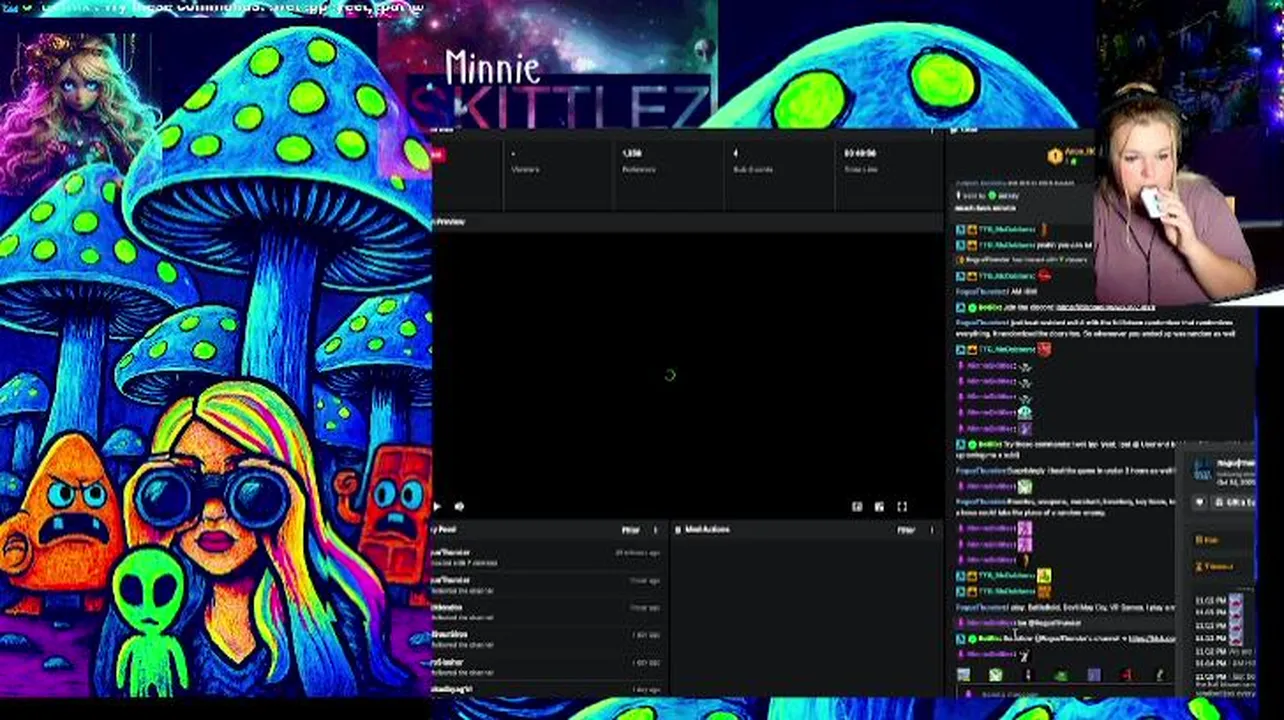Click the chat message input field

coord(1065,693)
